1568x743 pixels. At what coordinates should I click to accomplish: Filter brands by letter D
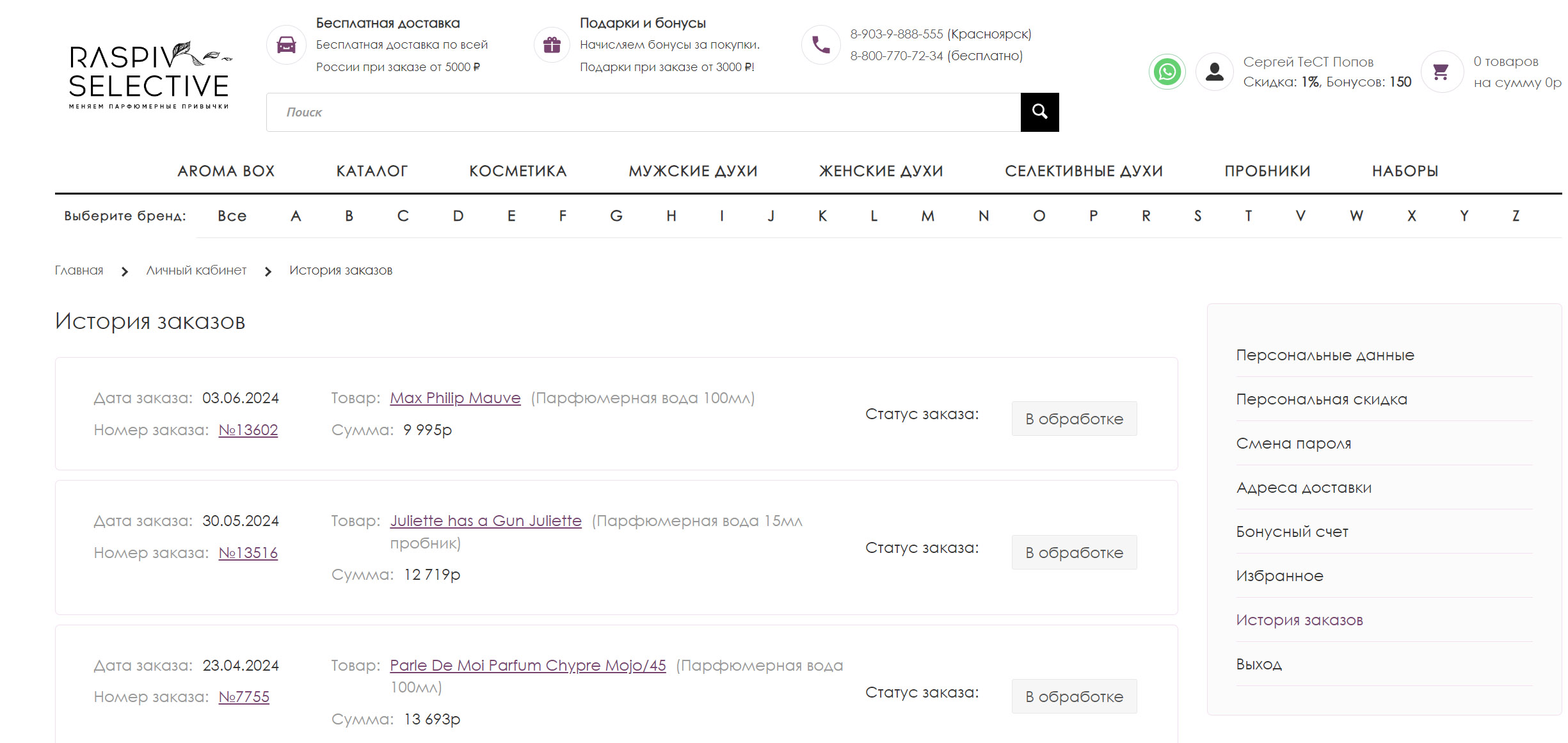(458, 216)
